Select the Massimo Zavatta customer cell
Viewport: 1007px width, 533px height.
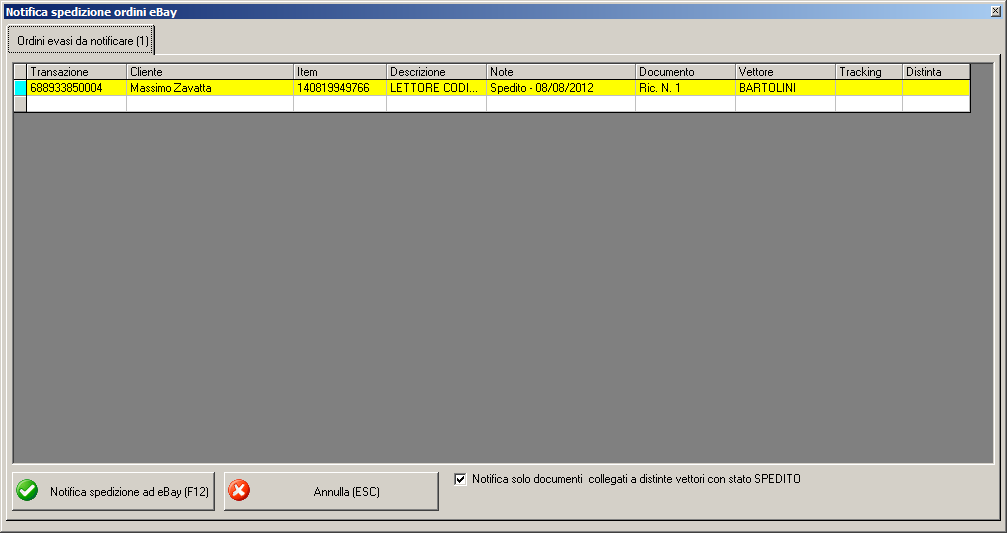[x=210, y=88]
